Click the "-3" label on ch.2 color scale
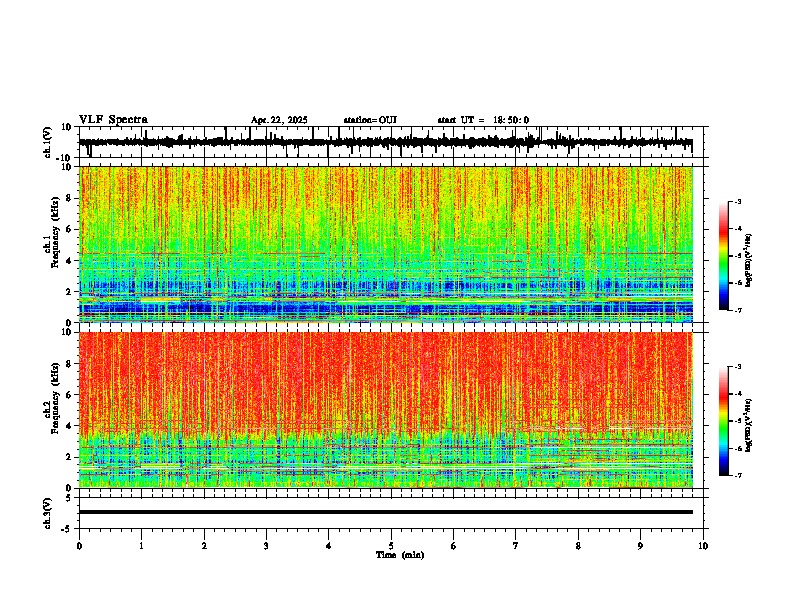 click(738, 367)
